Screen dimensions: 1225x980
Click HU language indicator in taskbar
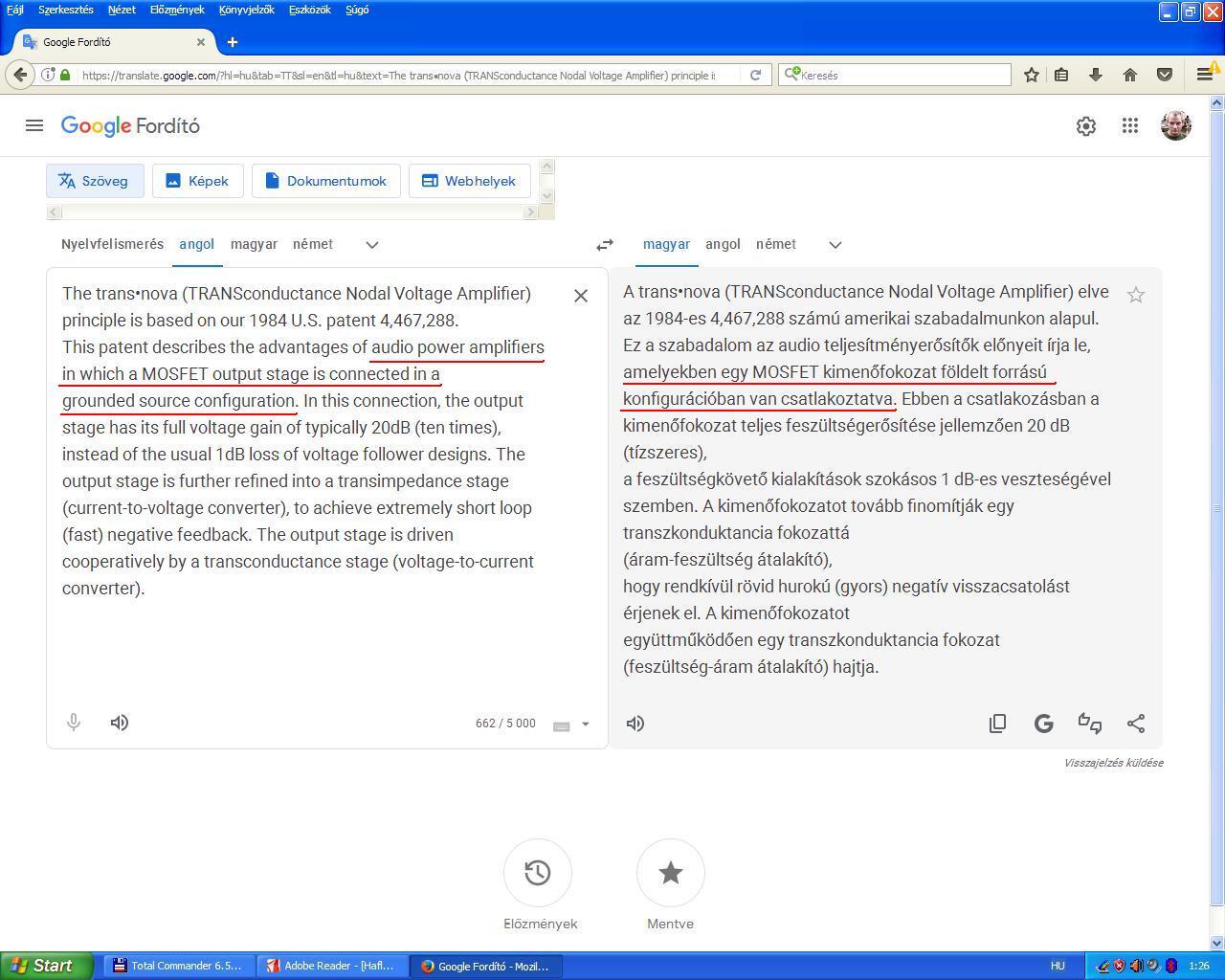1058,966
